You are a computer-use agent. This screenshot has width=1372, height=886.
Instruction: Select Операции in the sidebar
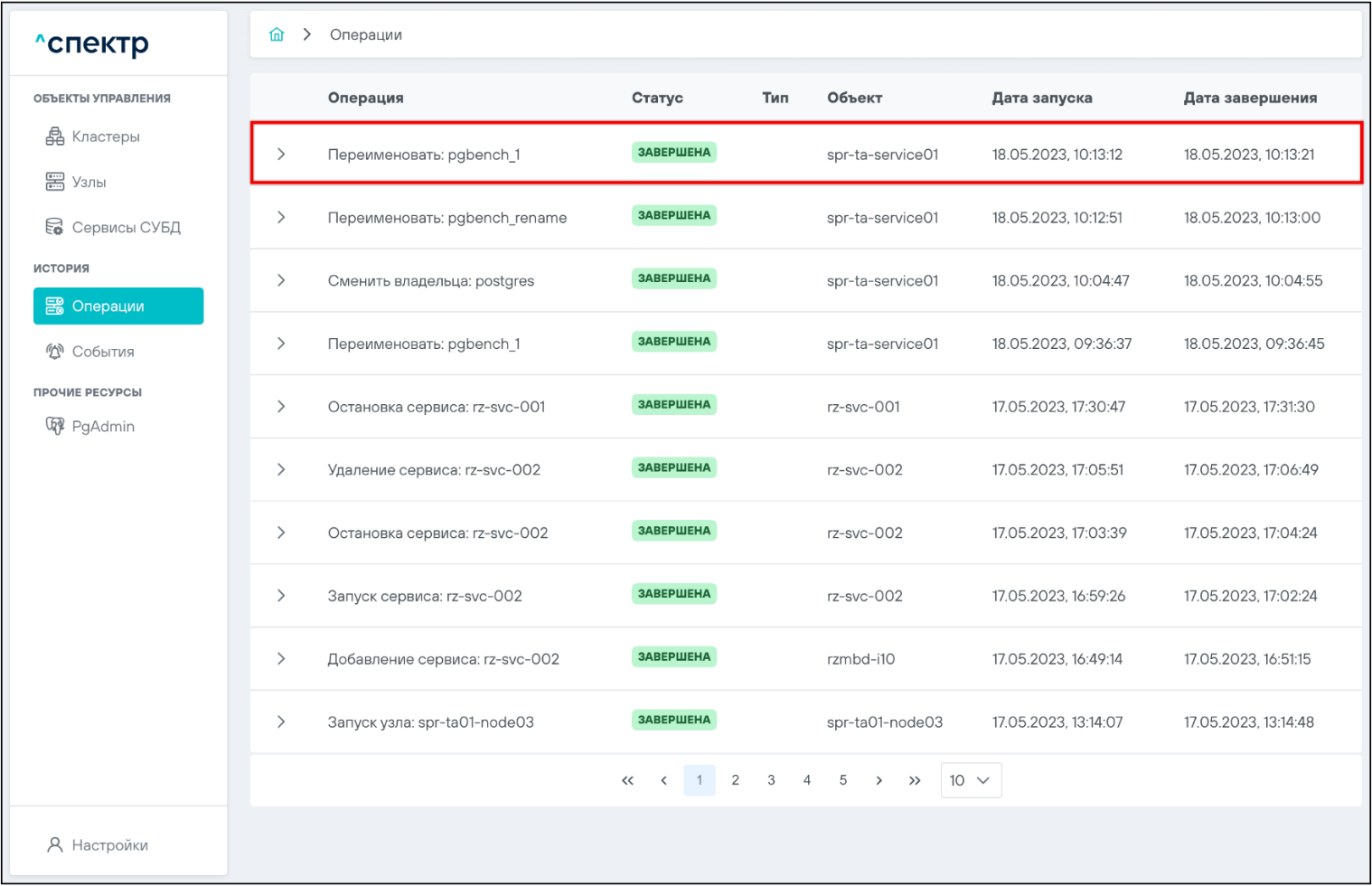[x=117, y=306]
